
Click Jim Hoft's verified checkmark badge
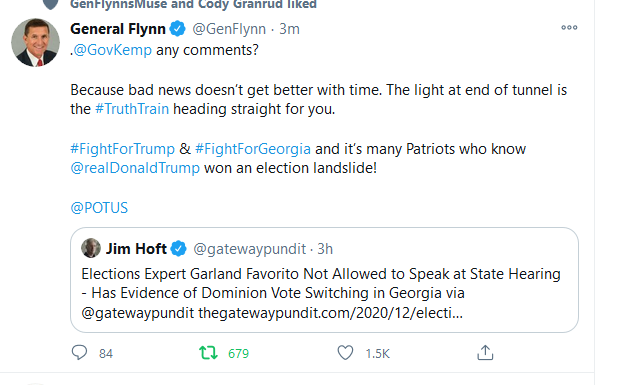179,249
